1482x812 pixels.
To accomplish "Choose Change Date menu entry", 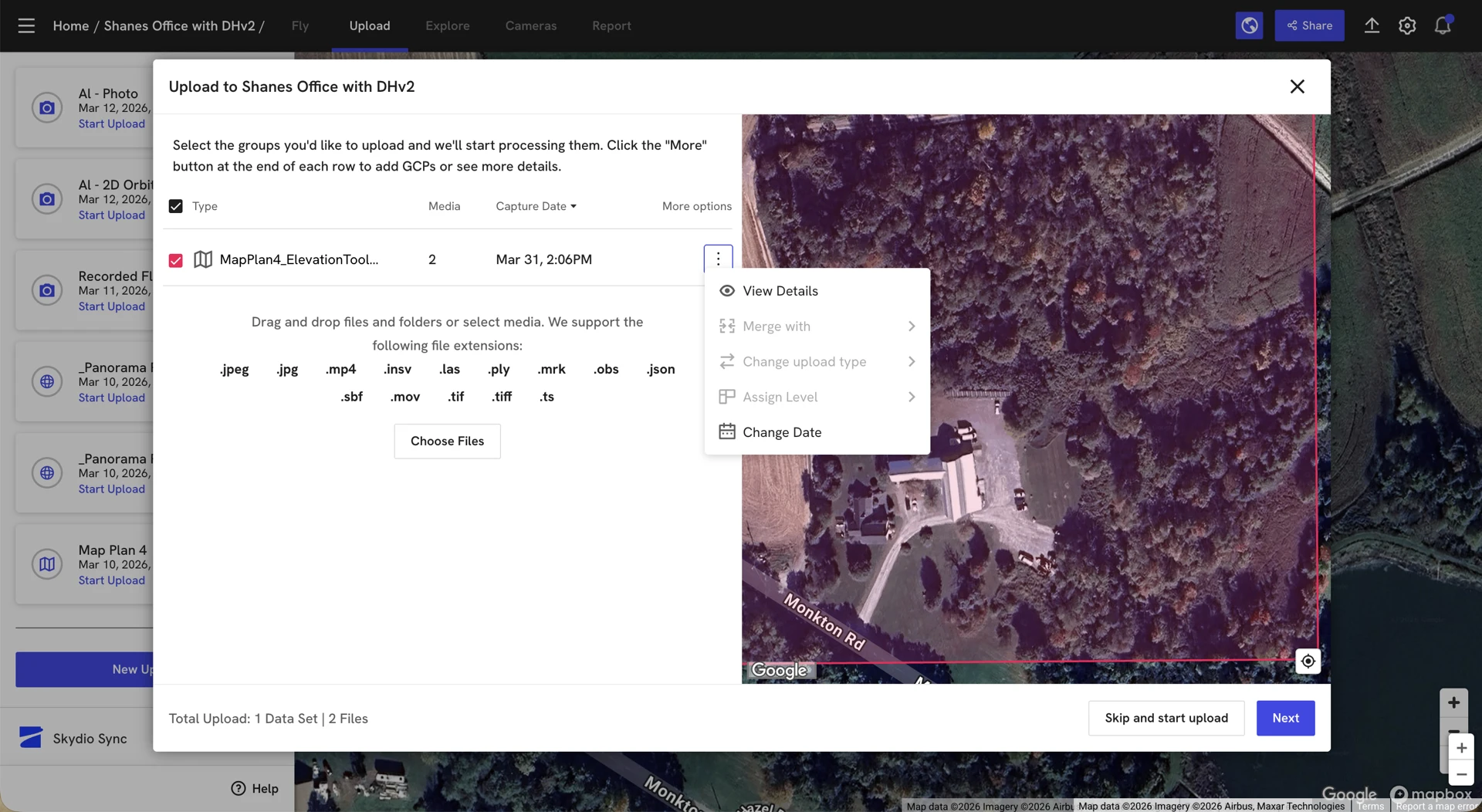I will [781, 432].
